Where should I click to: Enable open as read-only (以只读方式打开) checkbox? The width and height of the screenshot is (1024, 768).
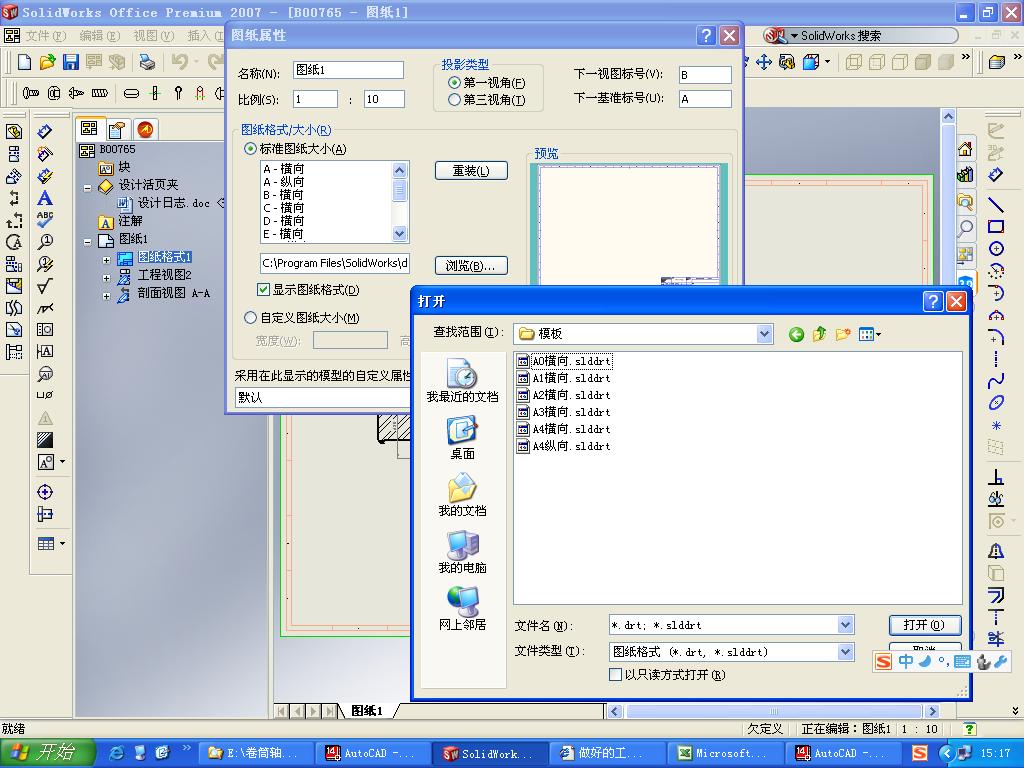[x=615, y=675]
